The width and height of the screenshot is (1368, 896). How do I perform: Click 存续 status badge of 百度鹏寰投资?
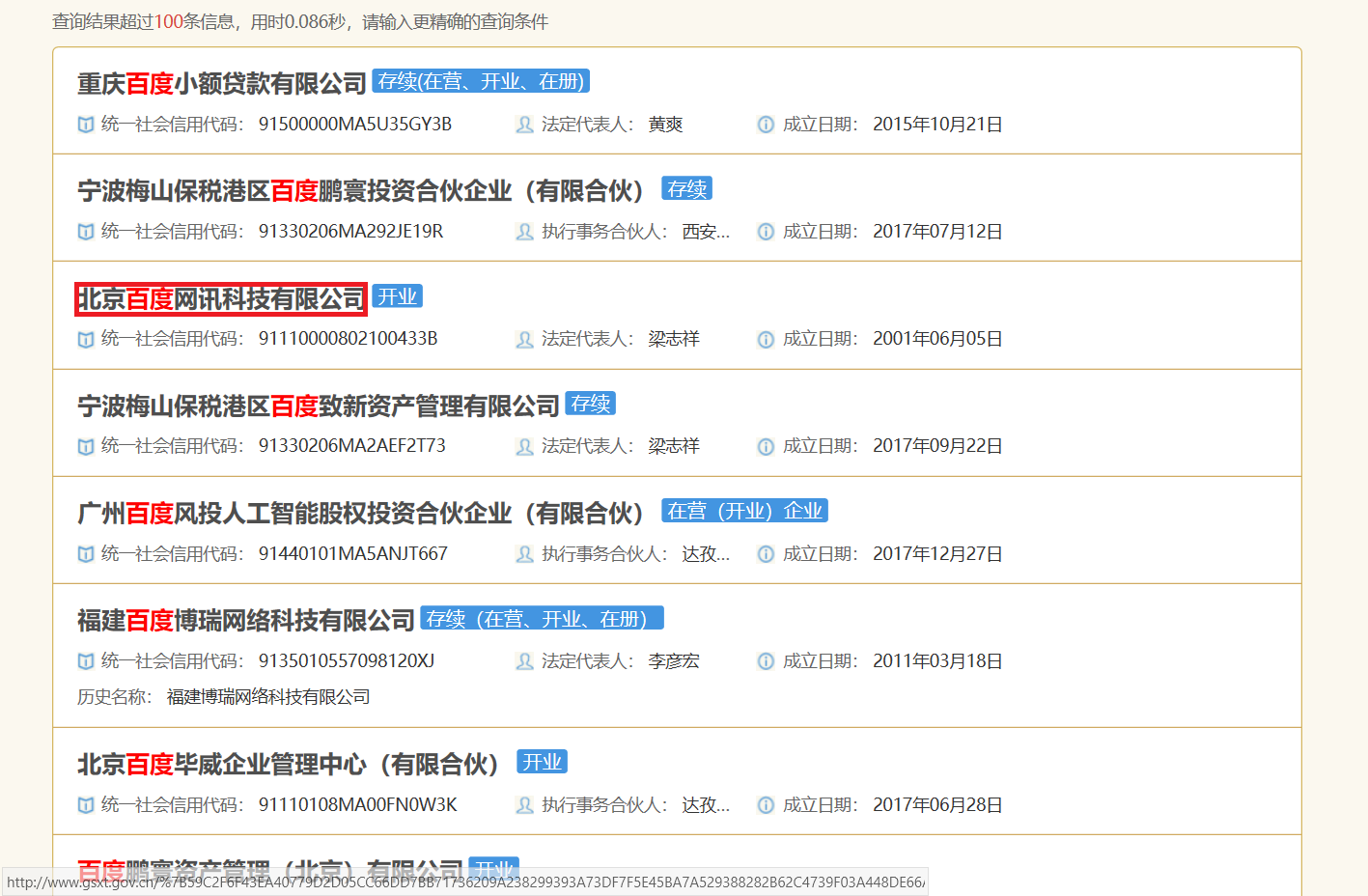click(x=686, y=188)
